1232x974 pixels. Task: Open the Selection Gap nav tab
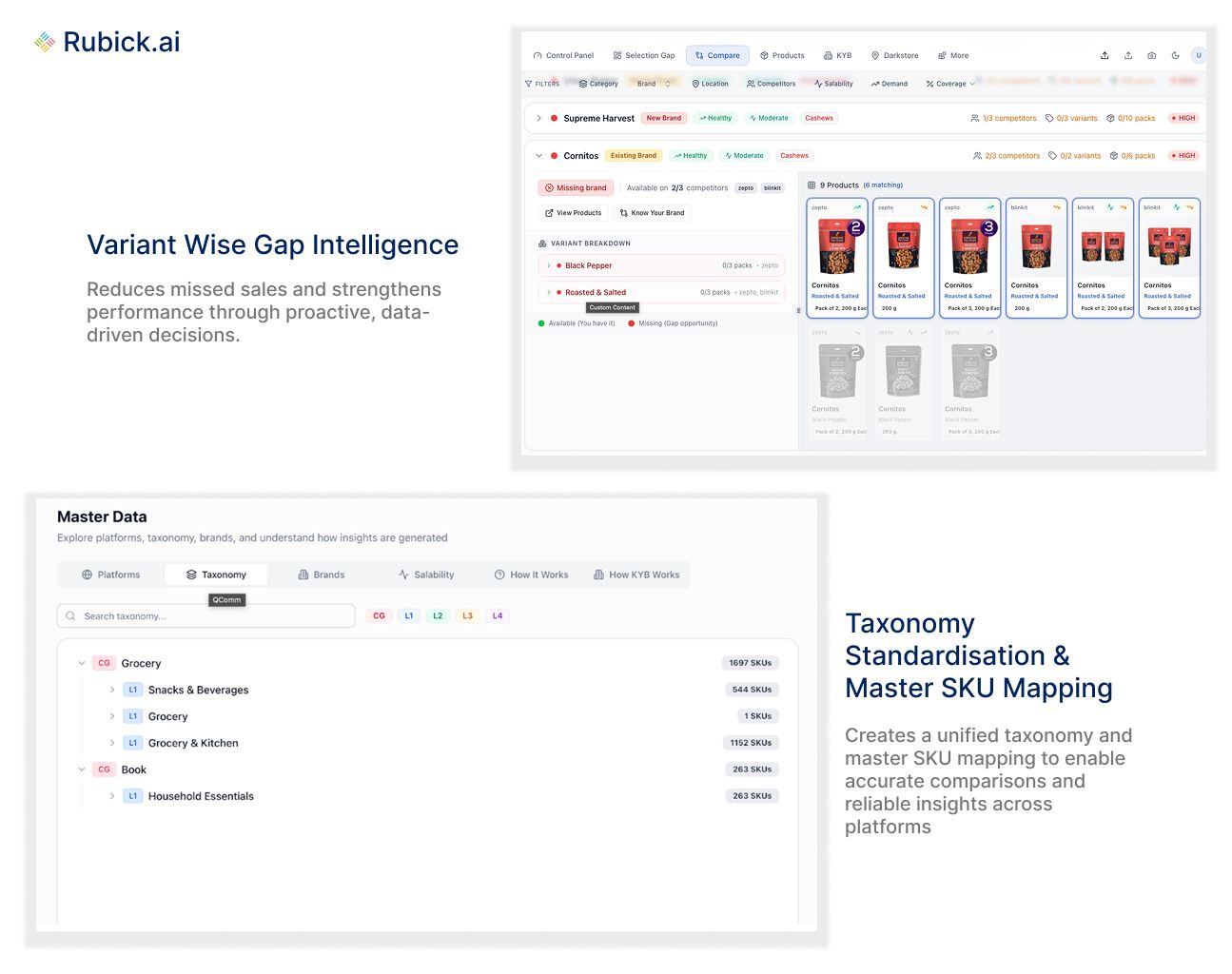click(644, 55)
